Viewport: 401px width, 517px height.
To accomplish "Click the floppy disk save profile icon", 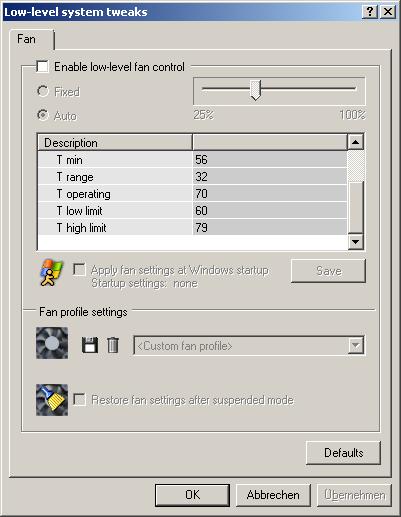I will pos(90,345).
